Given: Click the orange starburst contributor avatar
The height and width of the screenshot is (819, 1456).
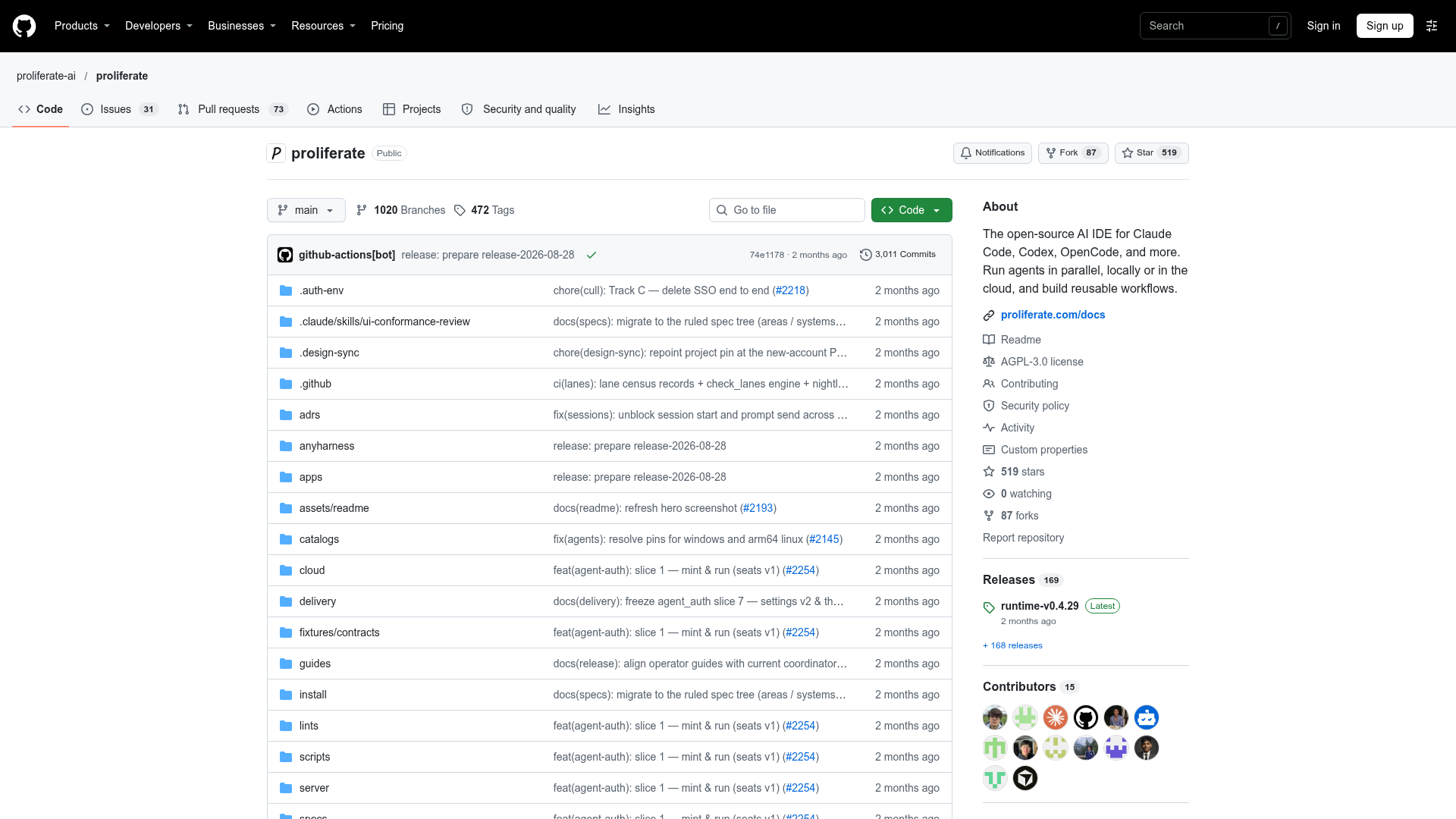Looking at the screenshot, I should pos(1056,717).
